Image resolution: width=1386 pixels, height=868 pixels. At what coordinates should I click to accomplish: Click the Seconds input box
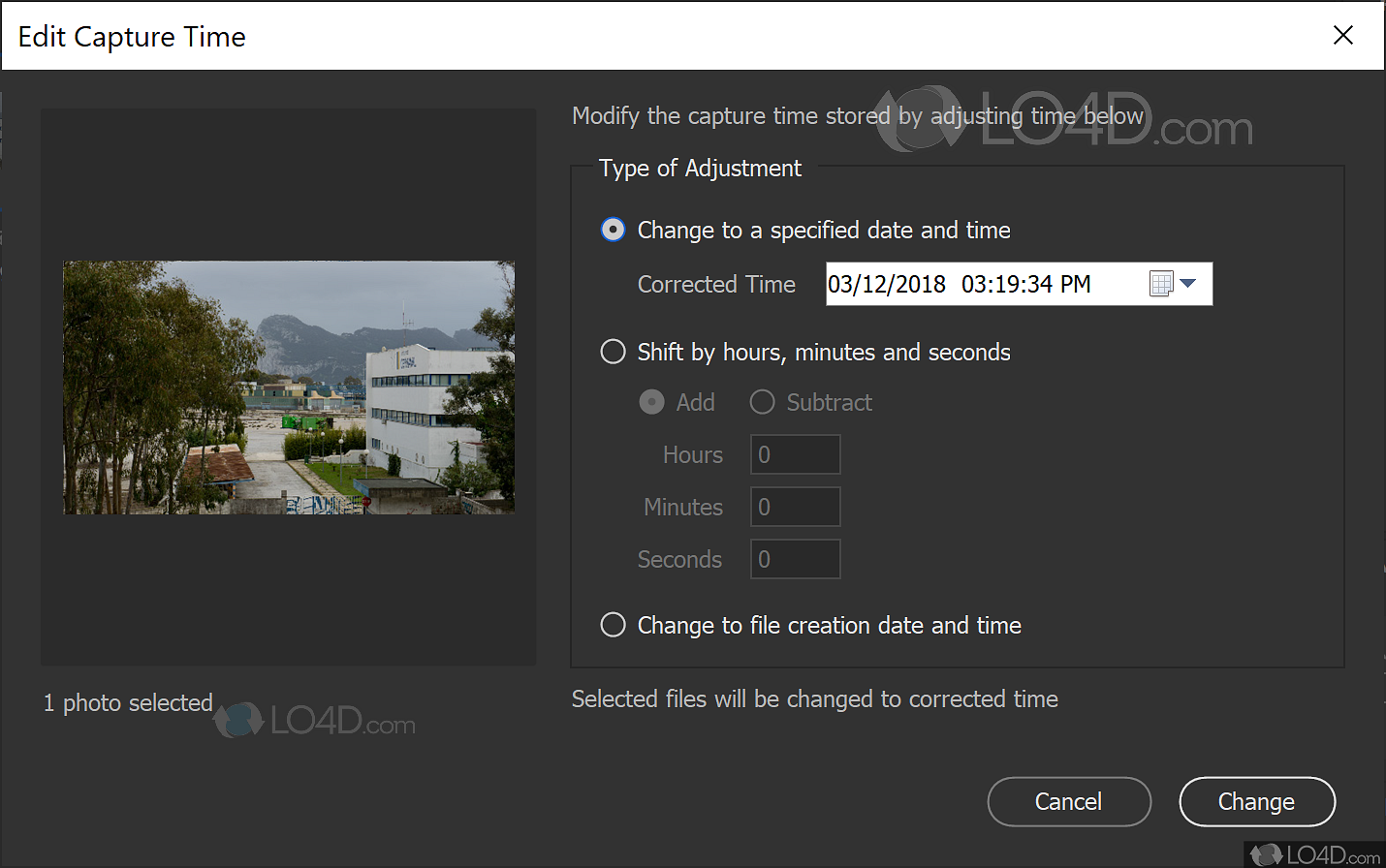795,559
